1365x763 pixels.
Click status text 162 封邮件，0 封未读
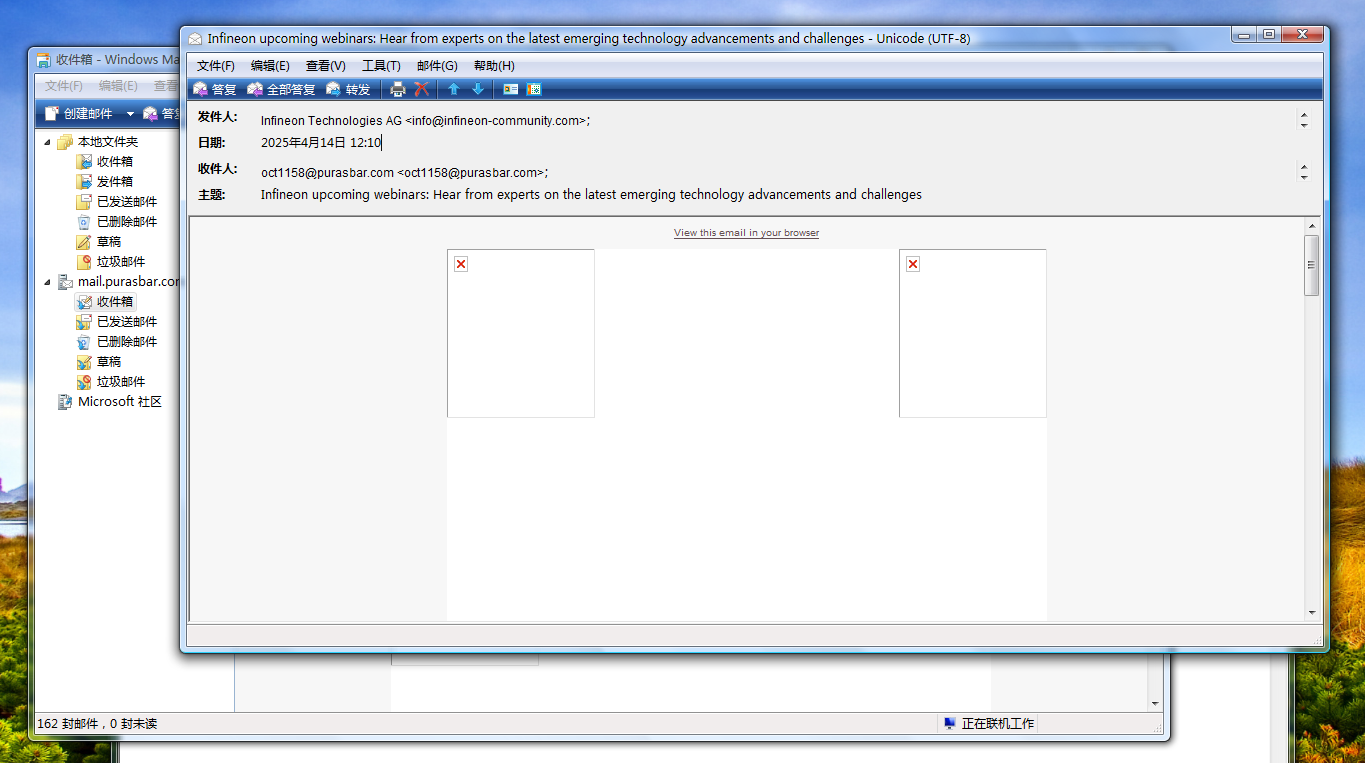coord(97,723)
